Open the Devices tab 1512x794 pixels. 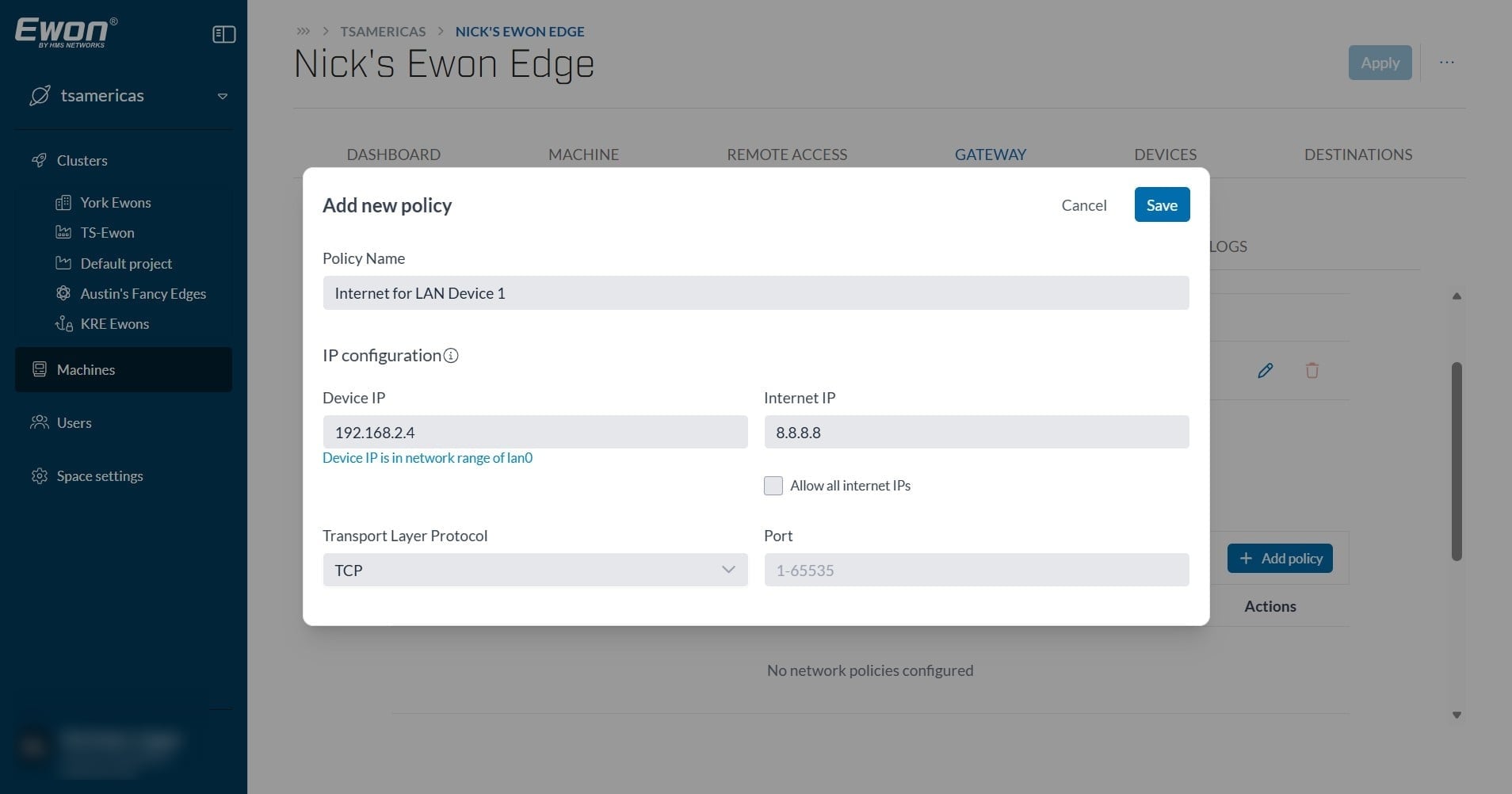point(1166,155)
